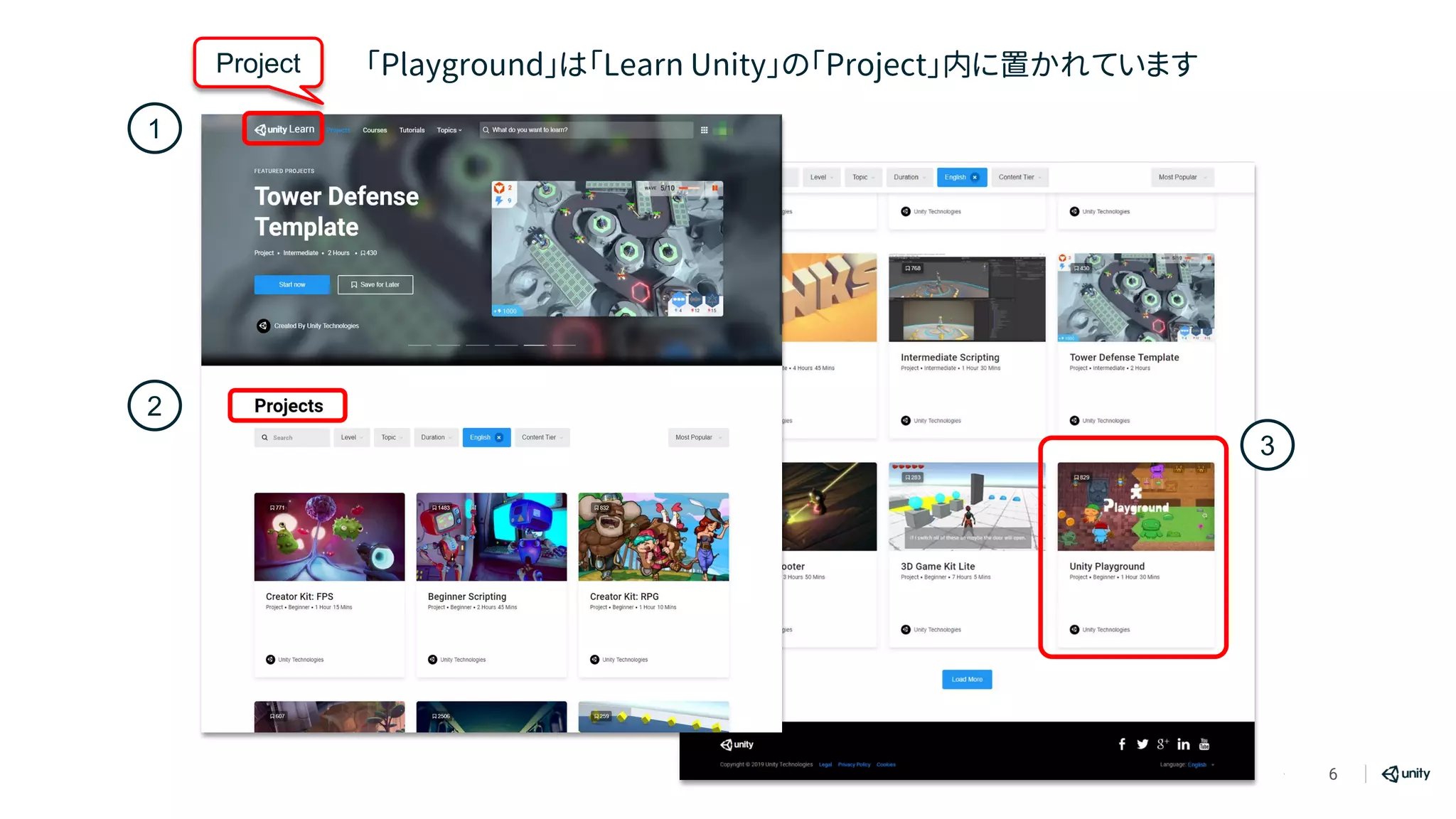This screenshot has height=819, width=1456.
Task: Open the Intermediate Scripting thumbnail
Action: click(x=967, y=298)
